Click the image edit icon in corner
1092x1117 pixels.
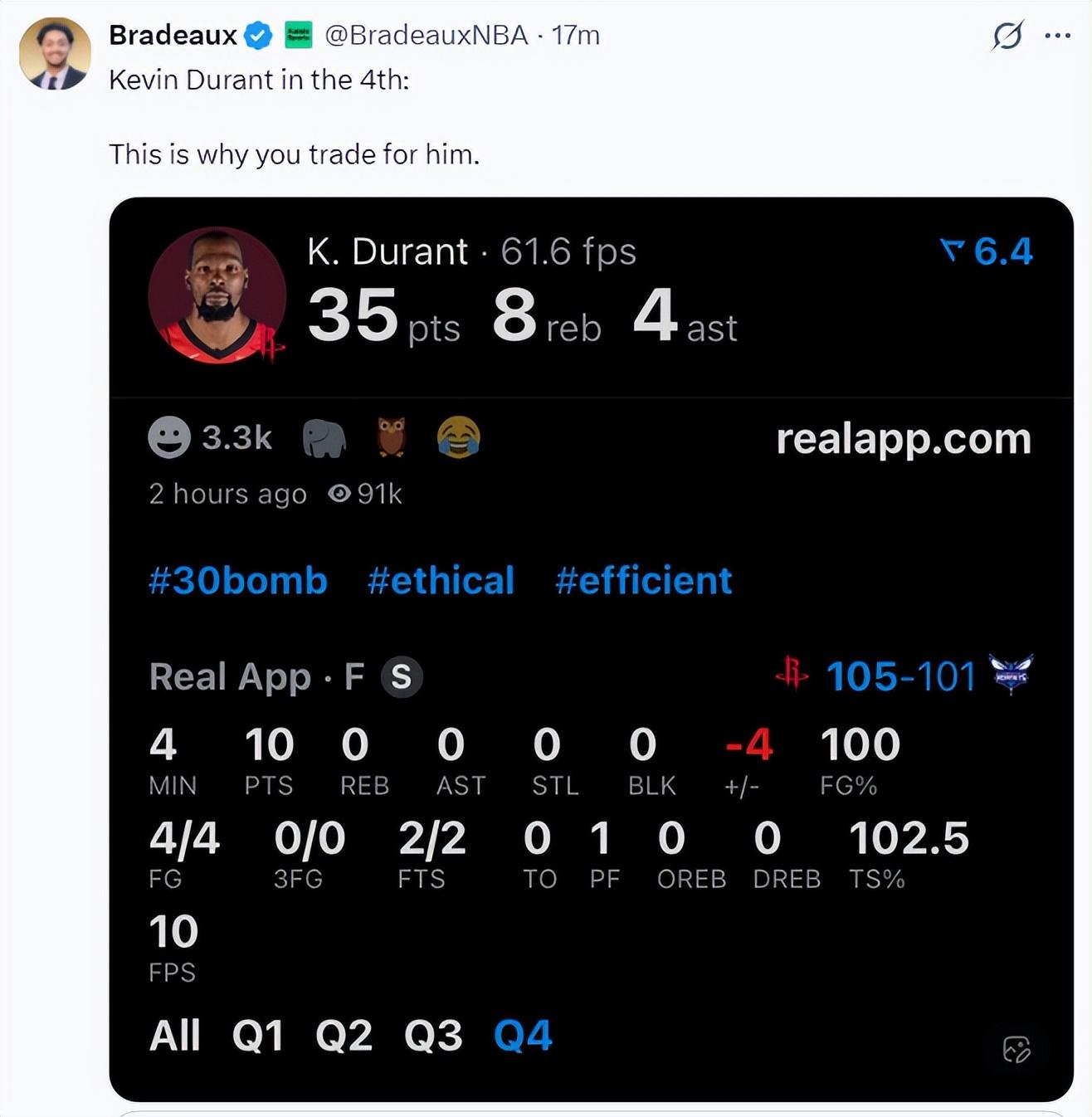click(x=1016, y=1049)
